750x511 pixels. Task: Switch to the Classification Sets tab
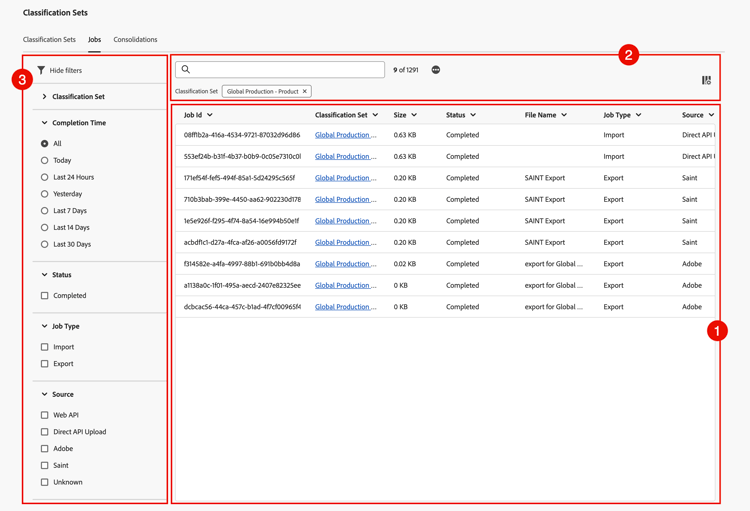49,40
